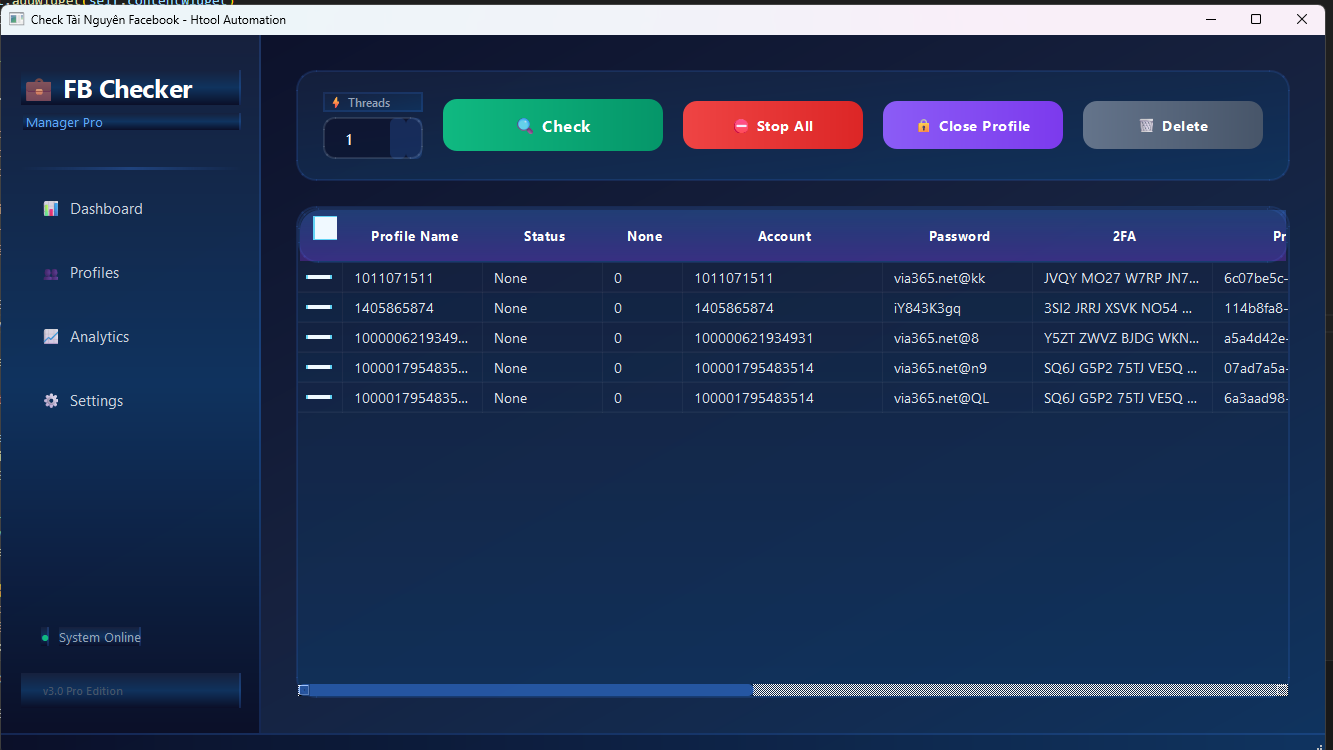Open the Analytics menu item

pos(99,337)
